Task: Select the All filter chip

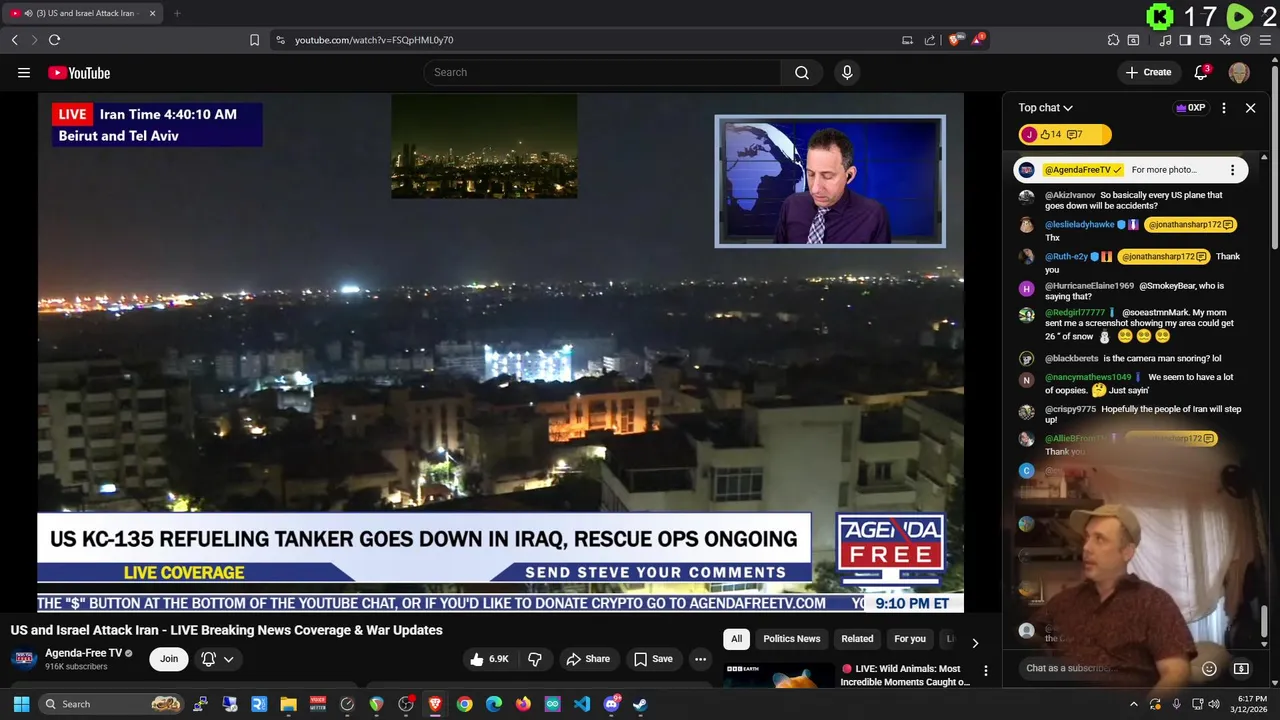Action: tap(736, 639)
